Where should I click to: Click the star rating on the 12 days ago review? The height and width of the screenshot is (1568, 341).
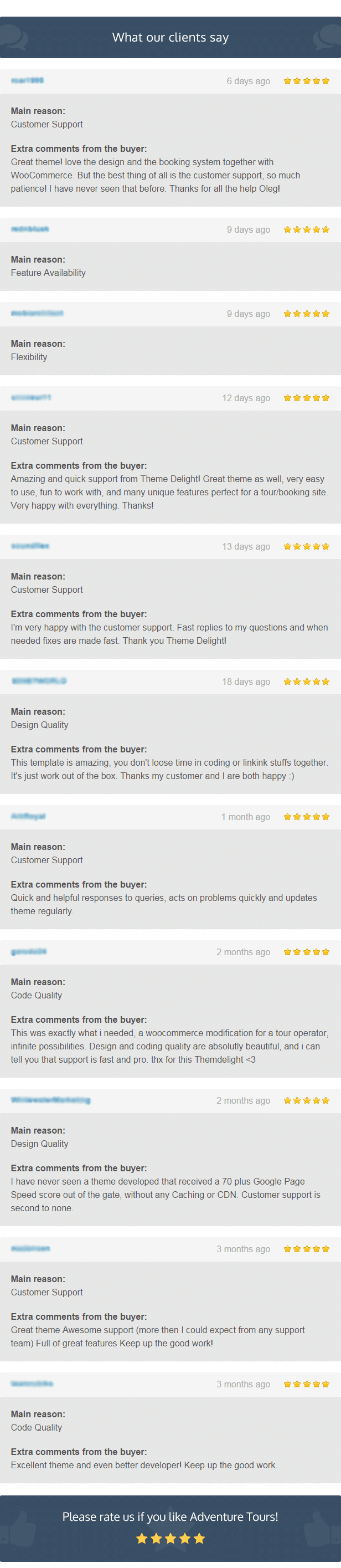[306, 398]
